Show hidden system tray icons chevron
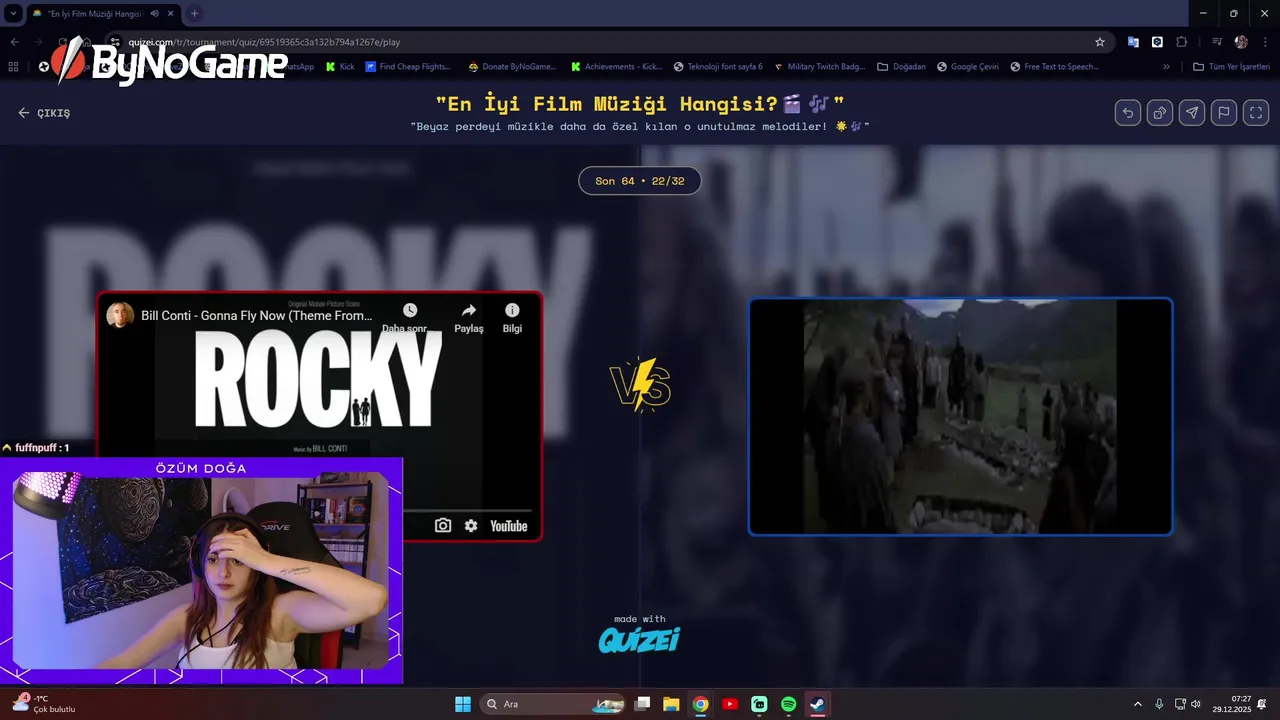 coord(1137,704)
